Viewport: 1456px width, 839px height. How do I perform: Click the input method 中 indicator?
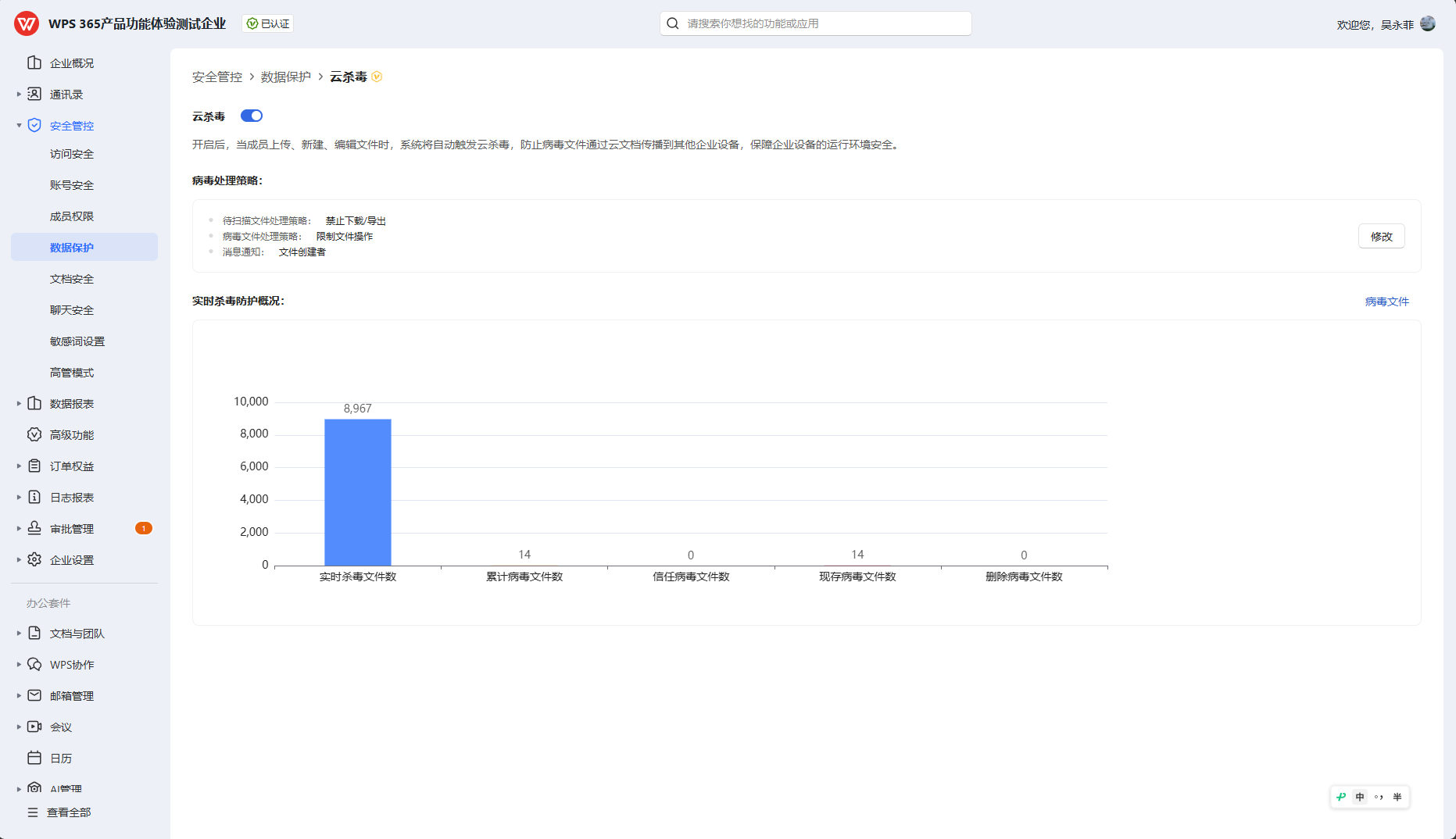[x=1360, y=797]
